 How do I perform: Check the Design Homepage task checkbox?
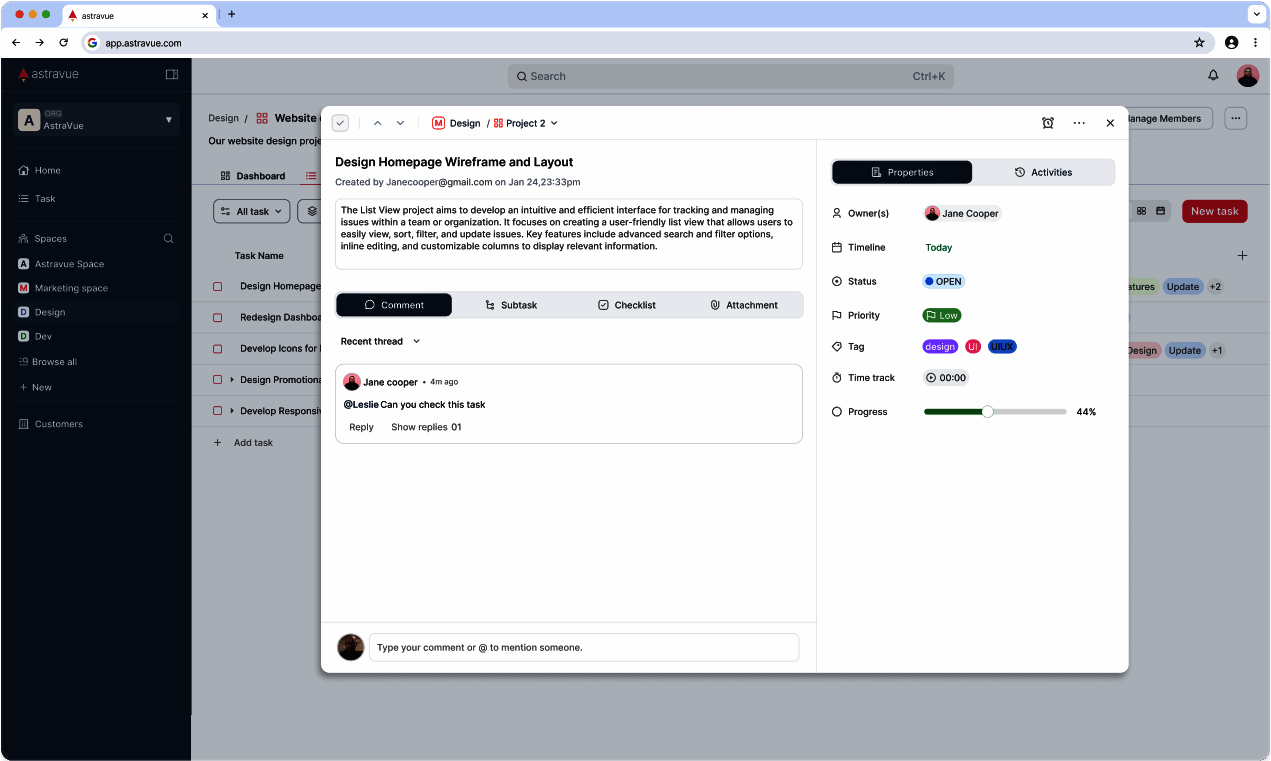coord(217,287)
